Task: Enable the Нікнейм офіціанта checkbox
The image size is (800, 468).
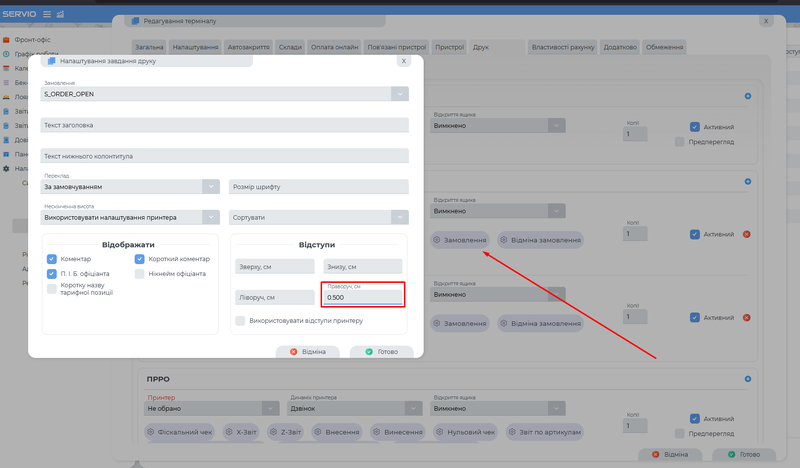Action: [141, 273]
